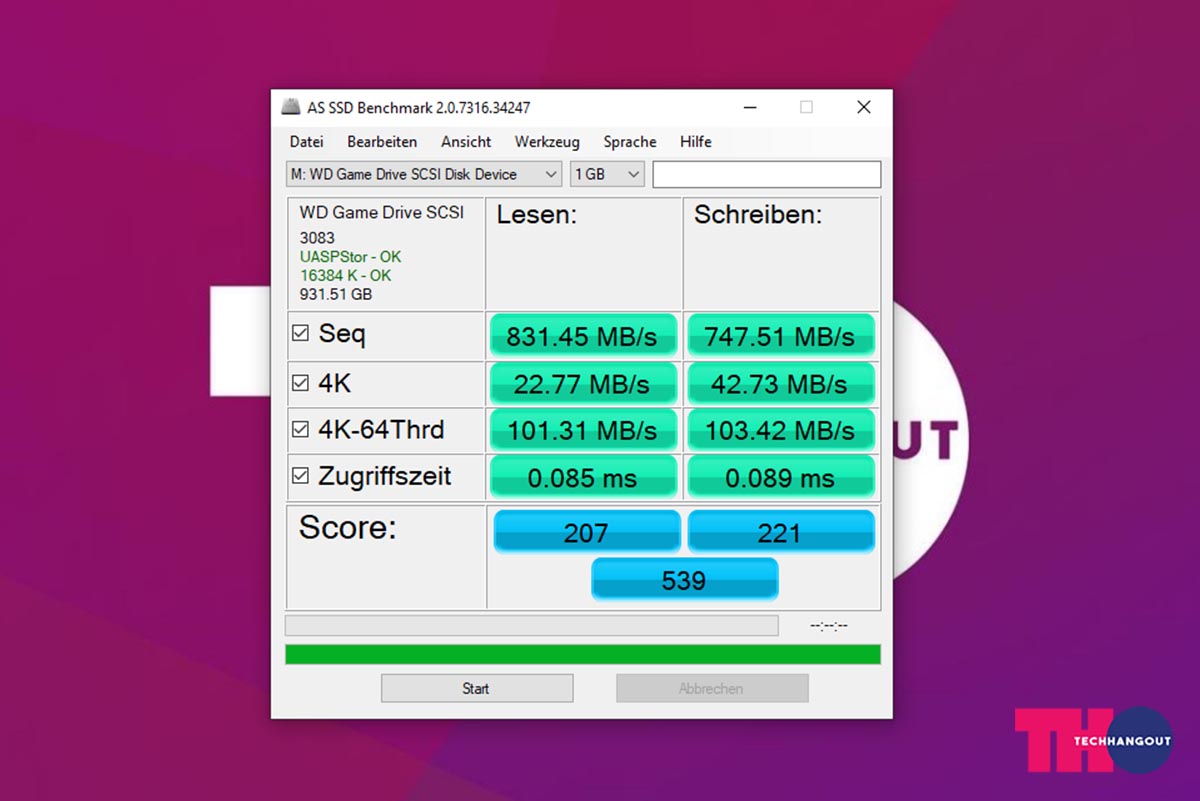Open the Werkzeug menu
Image resolution: width=1200 pixels, height=801 pixels.
[547, 142]
